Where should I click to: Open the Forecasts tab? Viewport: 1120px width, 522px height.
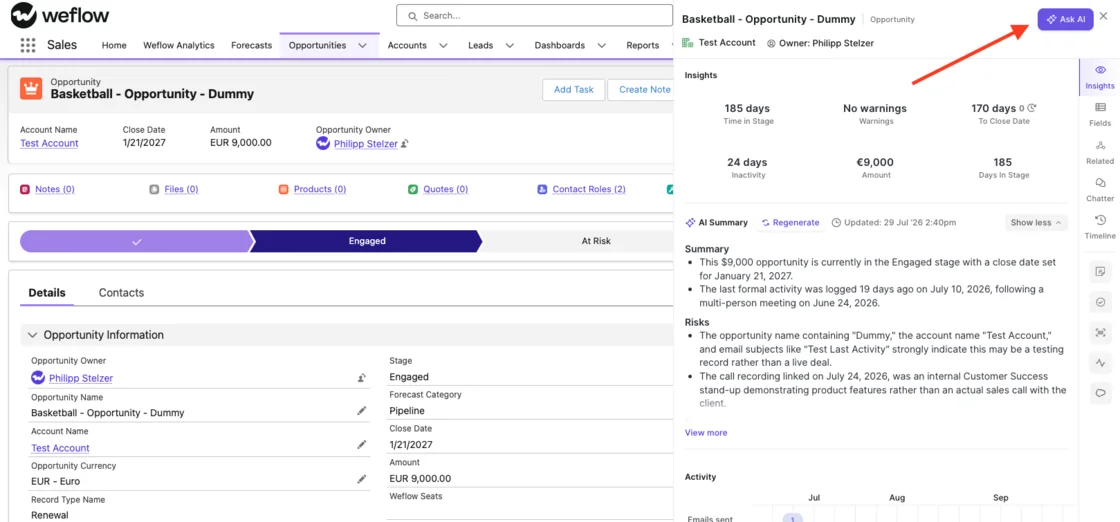click(x=251, y=45)
